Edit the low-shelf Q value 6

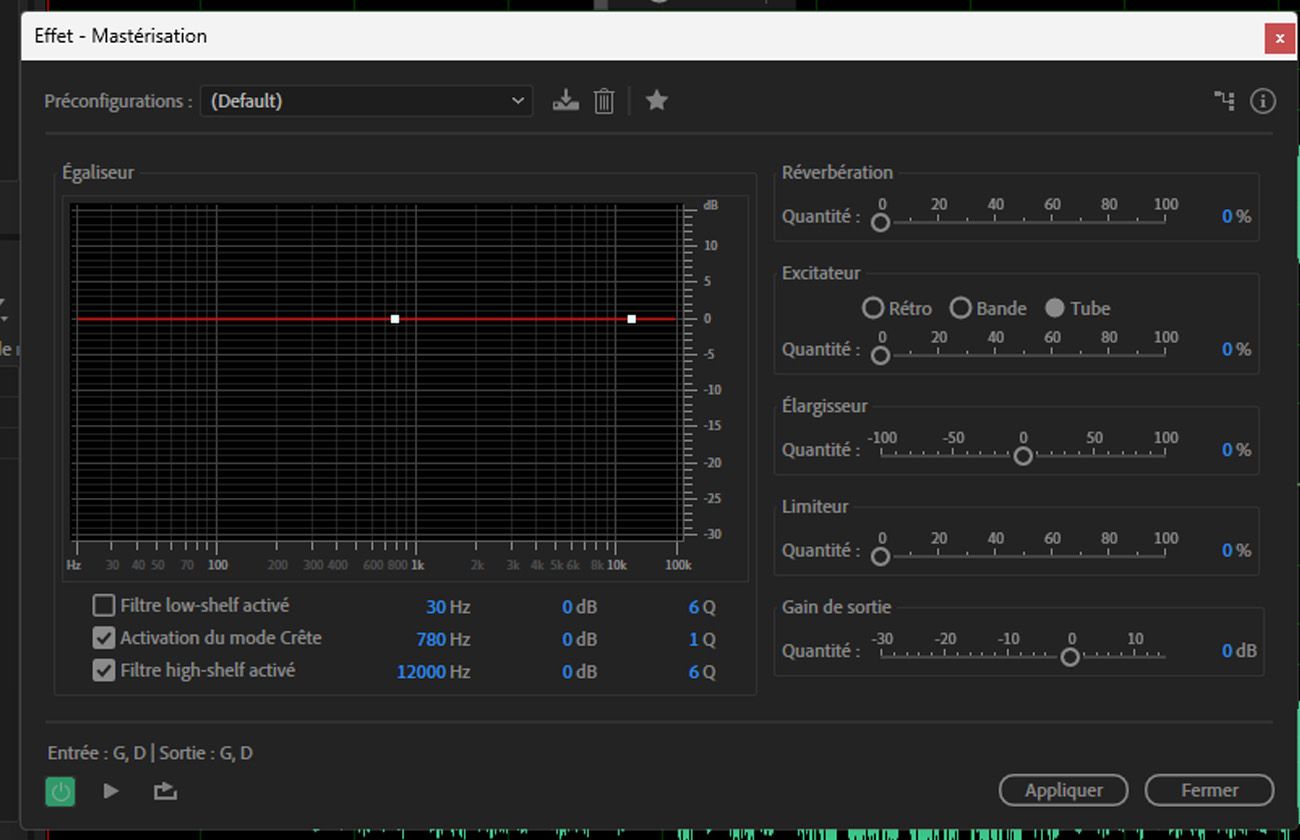pyautogui.click(x=694, y=607)
